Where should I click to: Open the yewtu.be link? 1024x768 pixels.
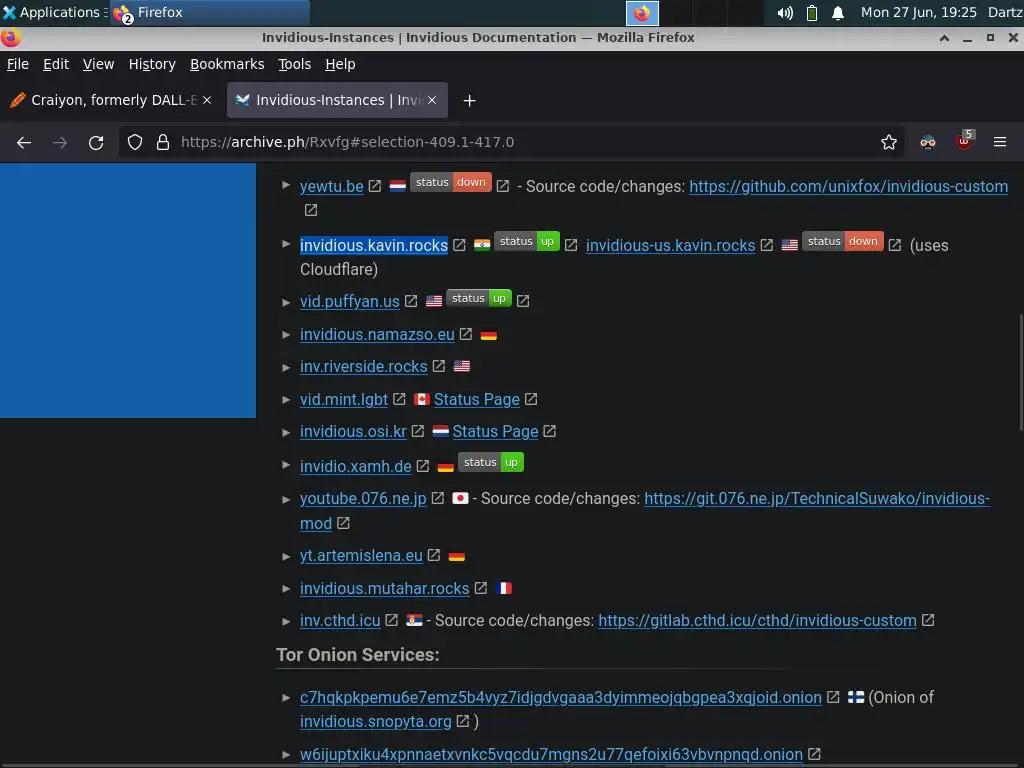[332, 186]
